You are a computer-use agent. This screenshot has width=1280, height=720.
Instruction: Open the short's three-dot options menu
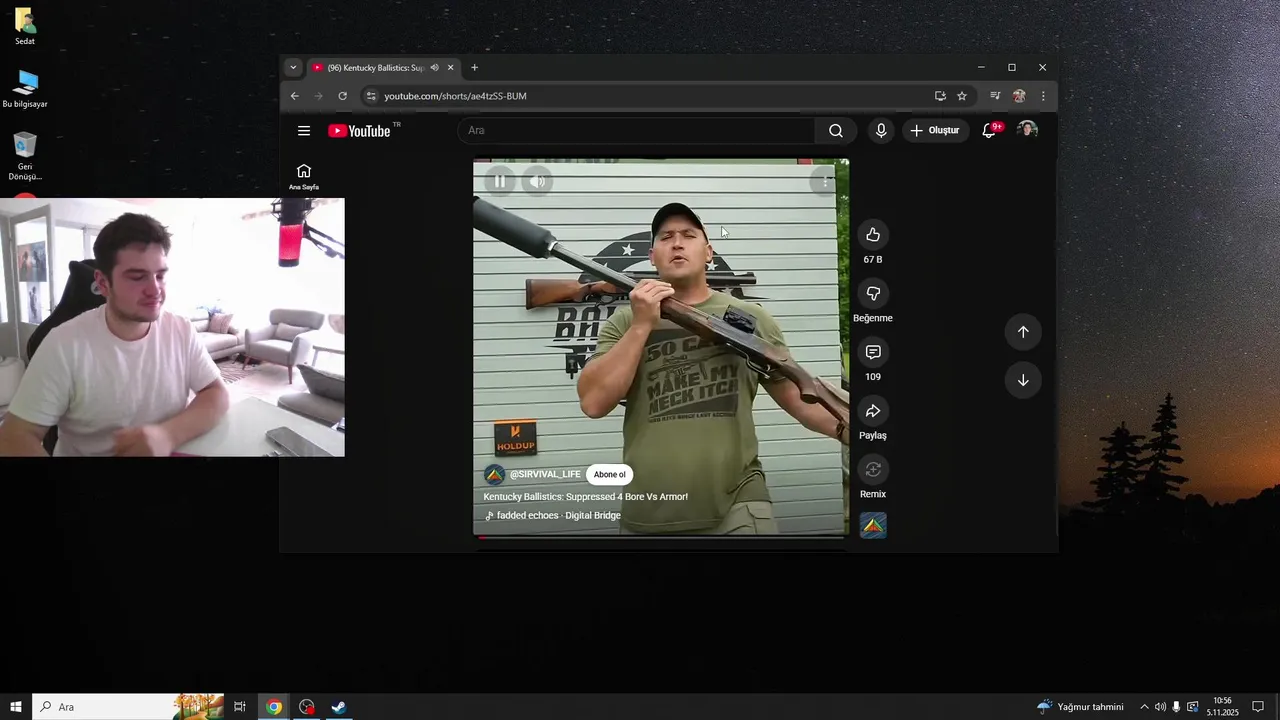(x=824, y=181)
